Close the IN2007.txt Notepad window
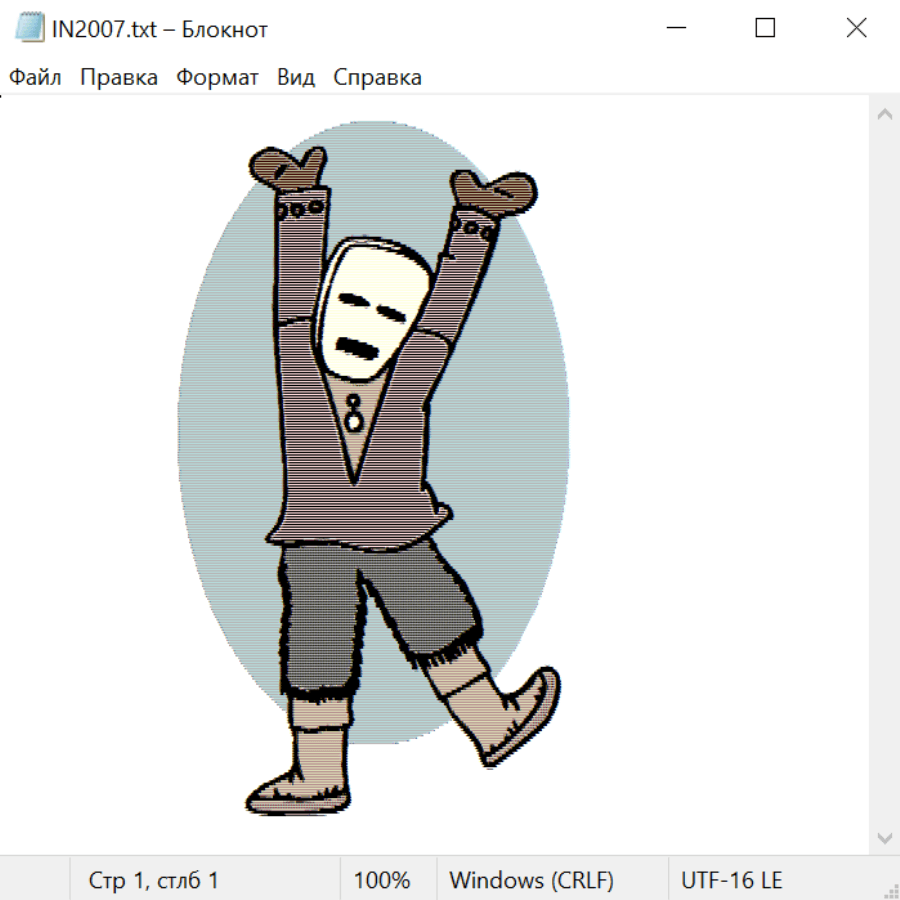This screenshot has width=900, height=900. pos(856,29)
